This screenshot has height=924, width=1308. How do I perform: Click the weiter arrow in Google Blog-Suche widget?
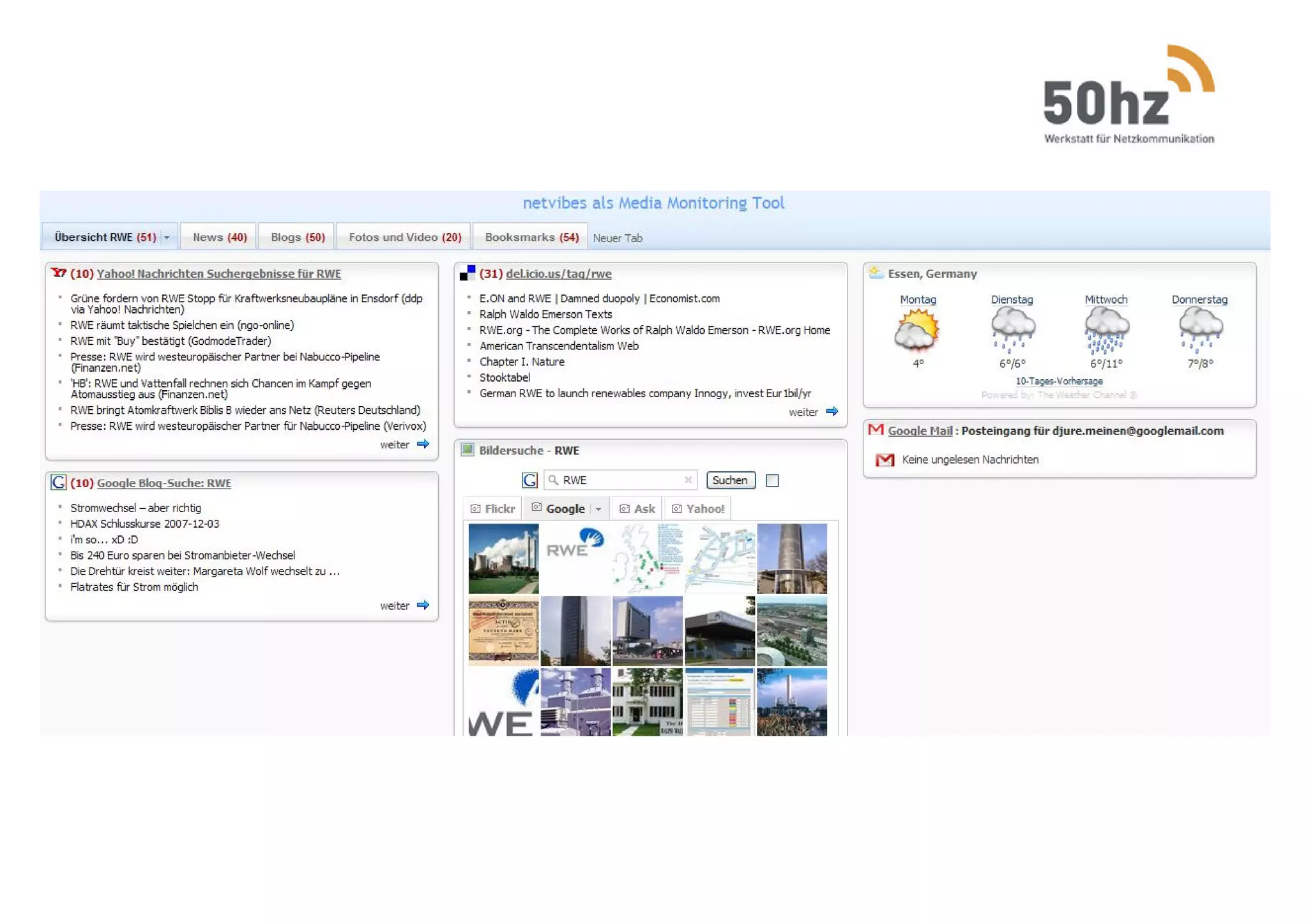pos(423,605)
